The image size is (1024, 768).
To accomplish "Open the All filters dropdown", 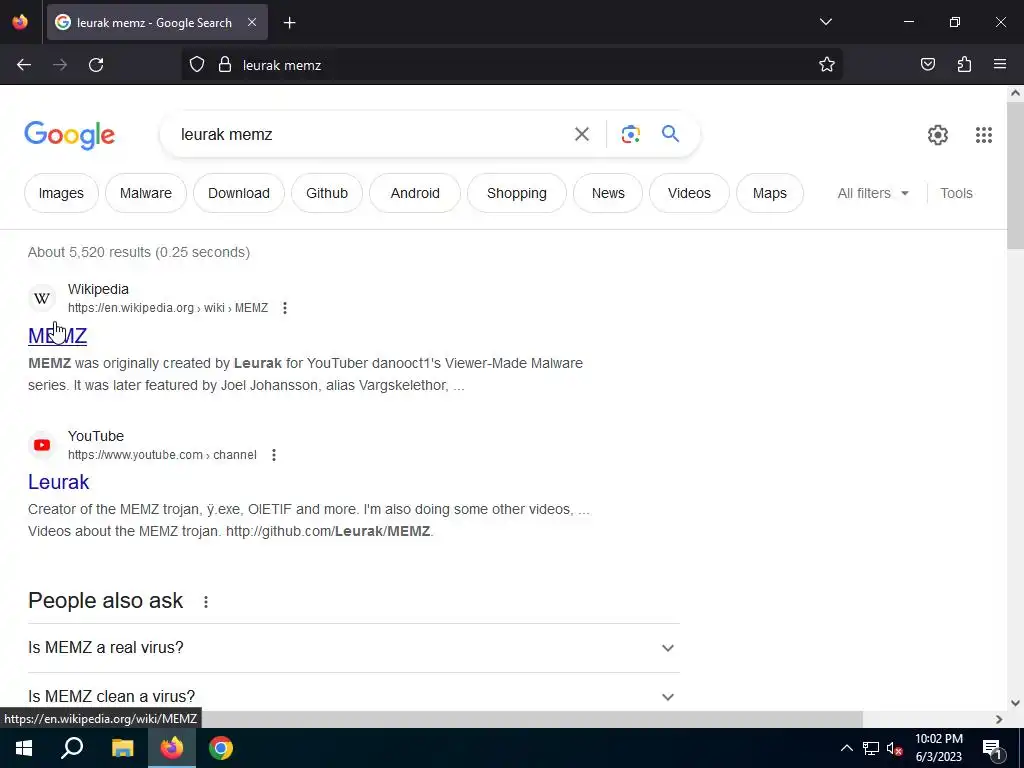I will 873,193.
